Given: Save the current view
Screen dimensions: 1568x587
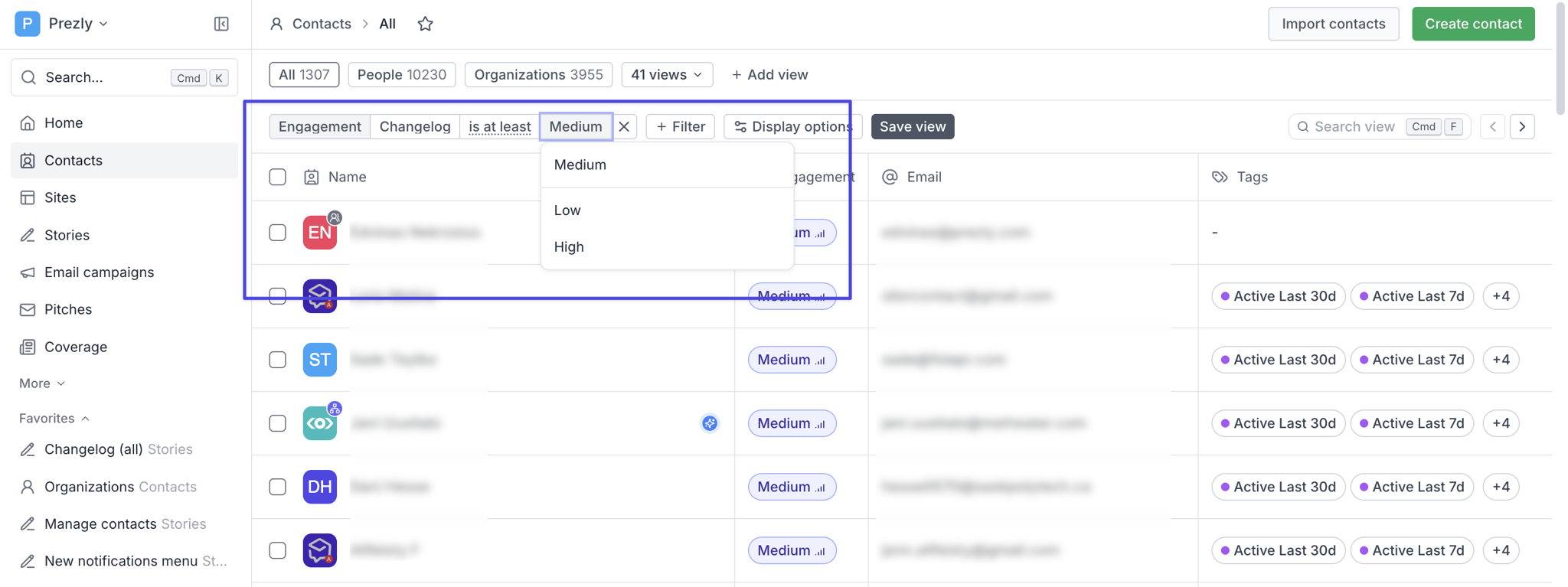Looking at the screenshot, I should [x=913, y=126].
